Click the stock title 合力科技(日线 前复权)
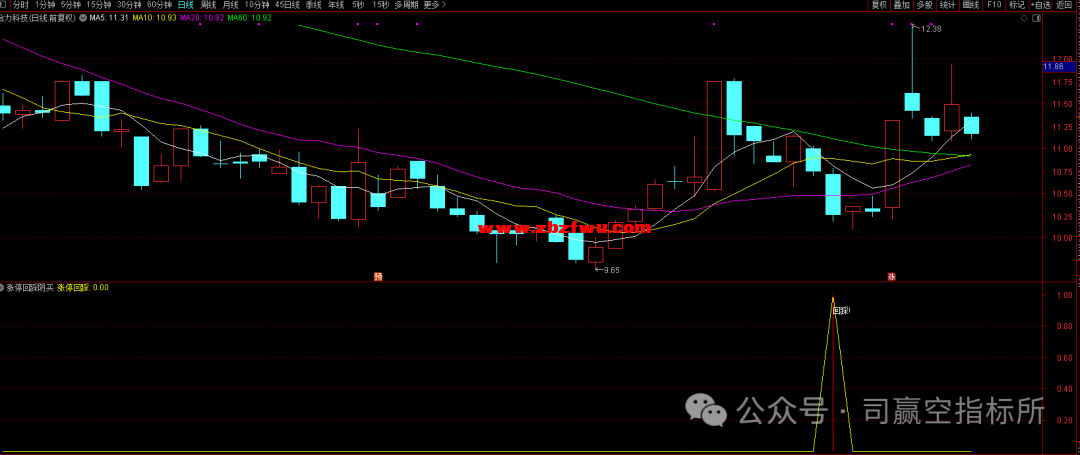 click(x=40, y=18)
